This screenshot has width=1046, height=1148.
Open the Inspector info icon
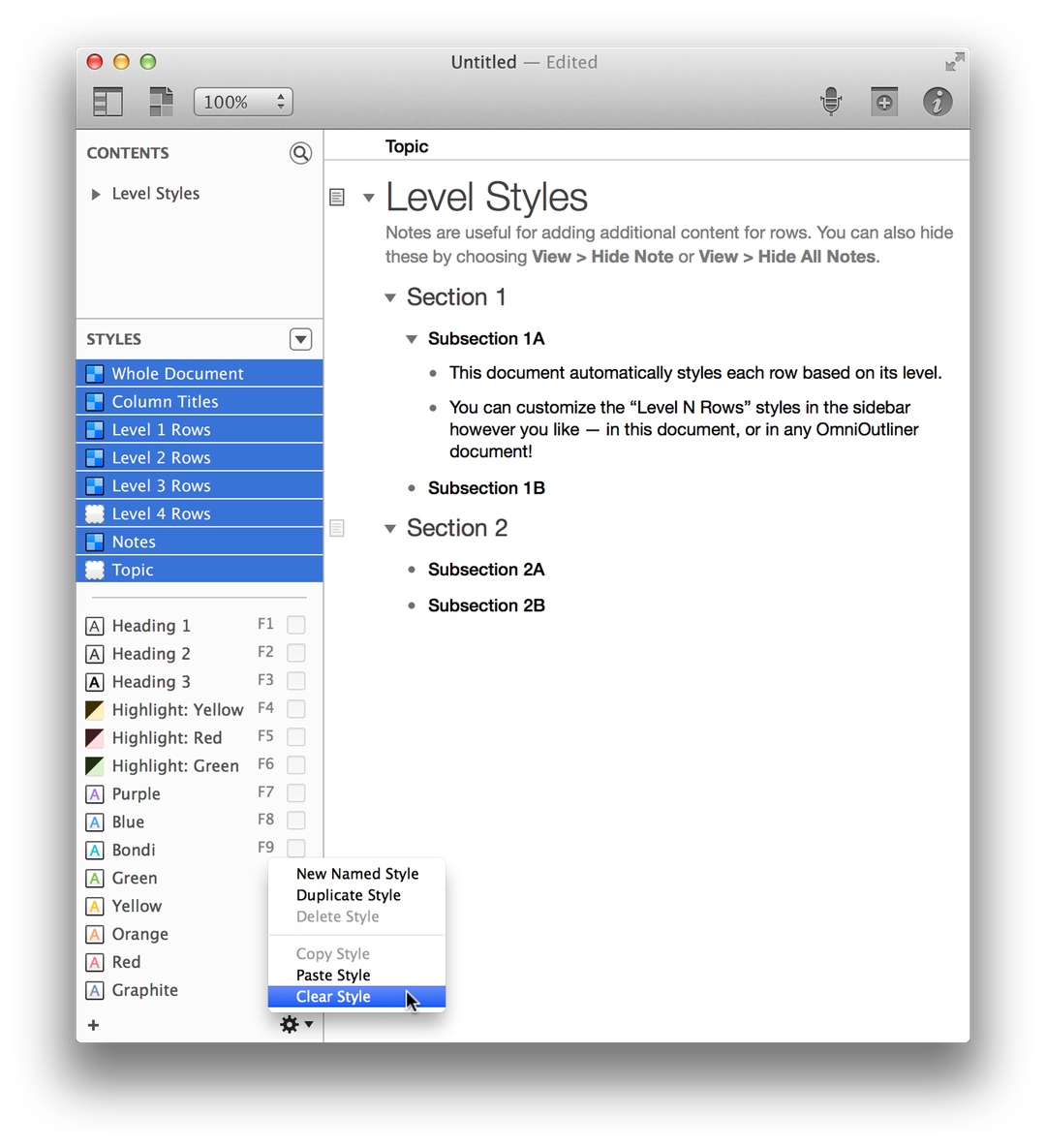pos(938,102)
